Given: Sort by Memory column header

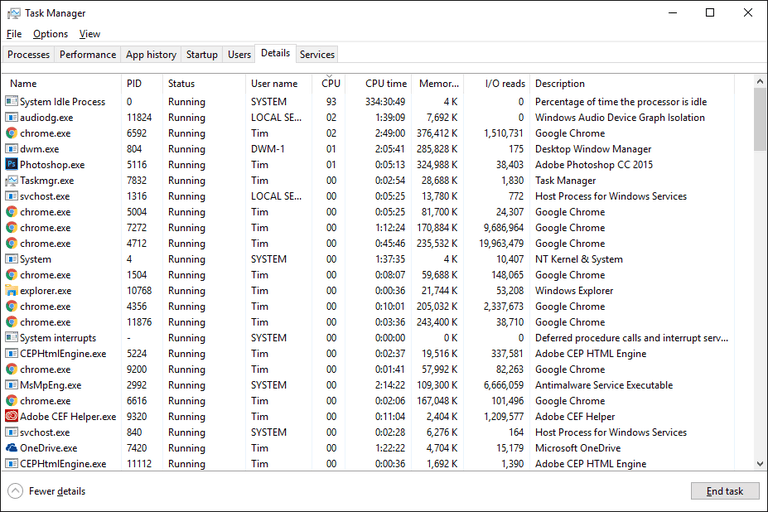Looking at the screenshot, I should (438, 83).
